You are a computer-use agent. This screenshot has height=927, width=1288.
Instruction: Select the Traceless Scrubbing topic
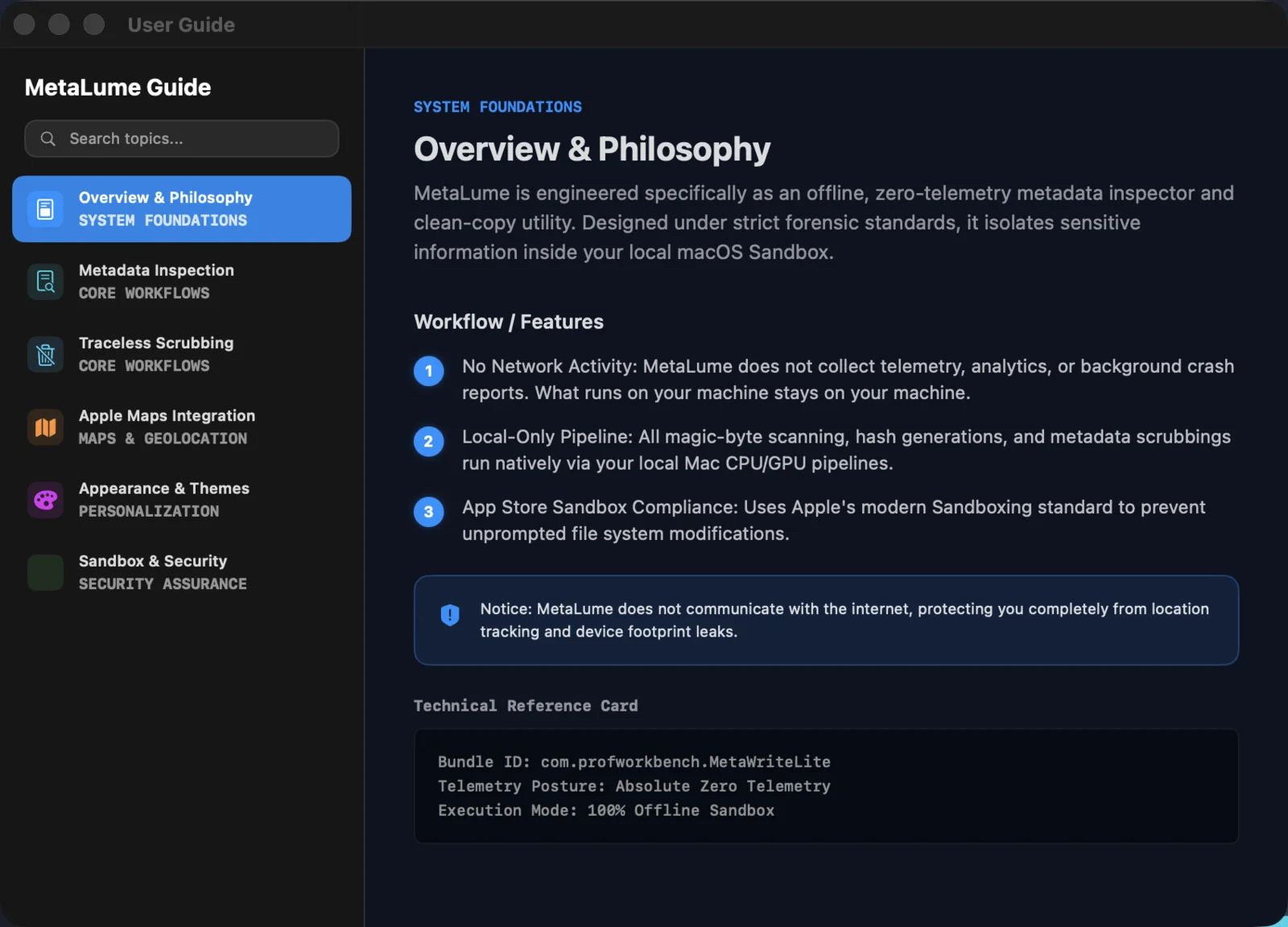(182, 354)
